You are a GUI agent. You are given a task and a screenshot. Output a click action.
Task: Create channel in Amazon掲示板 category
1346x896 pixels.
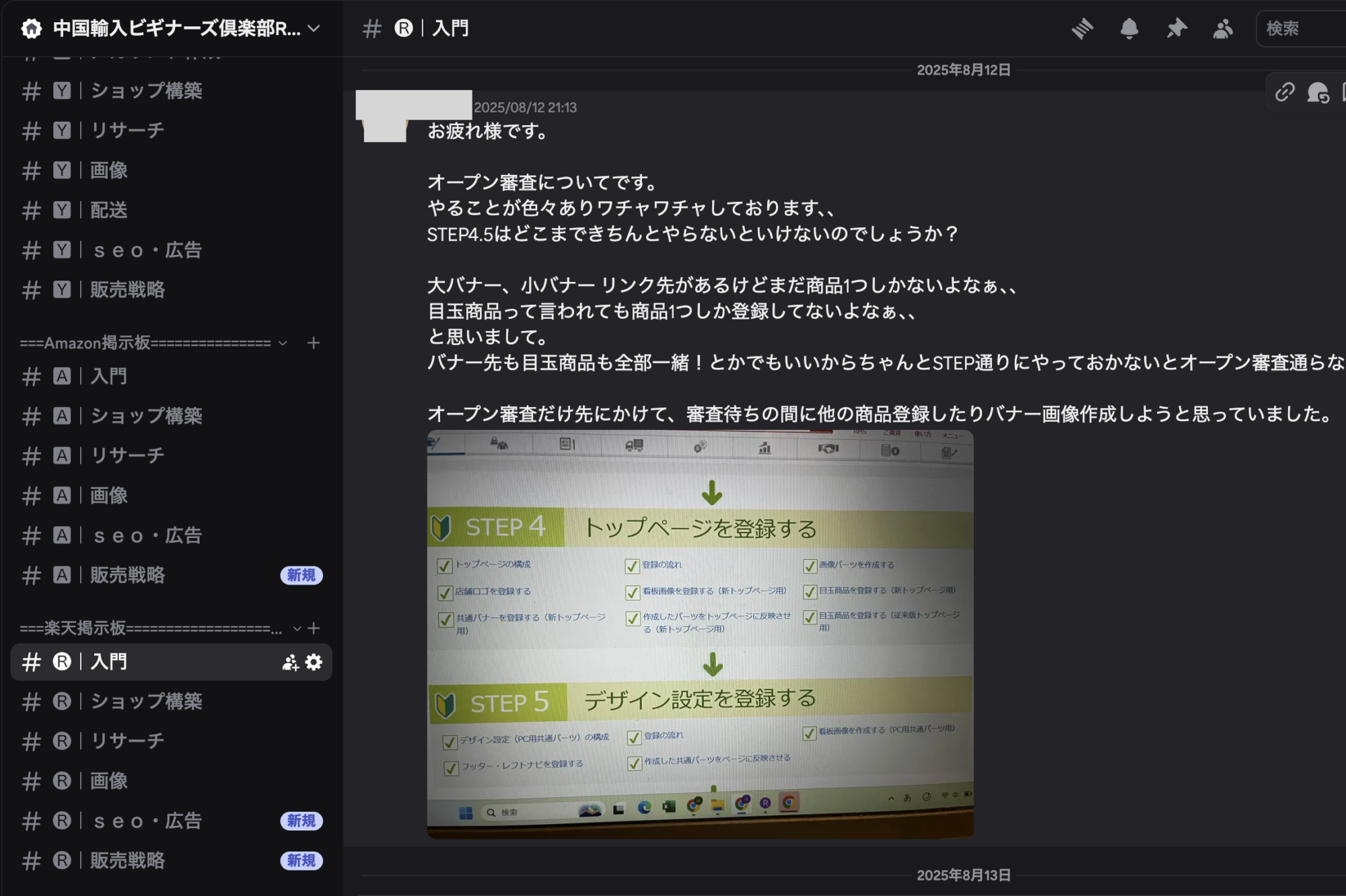click(x=314, y=343)
